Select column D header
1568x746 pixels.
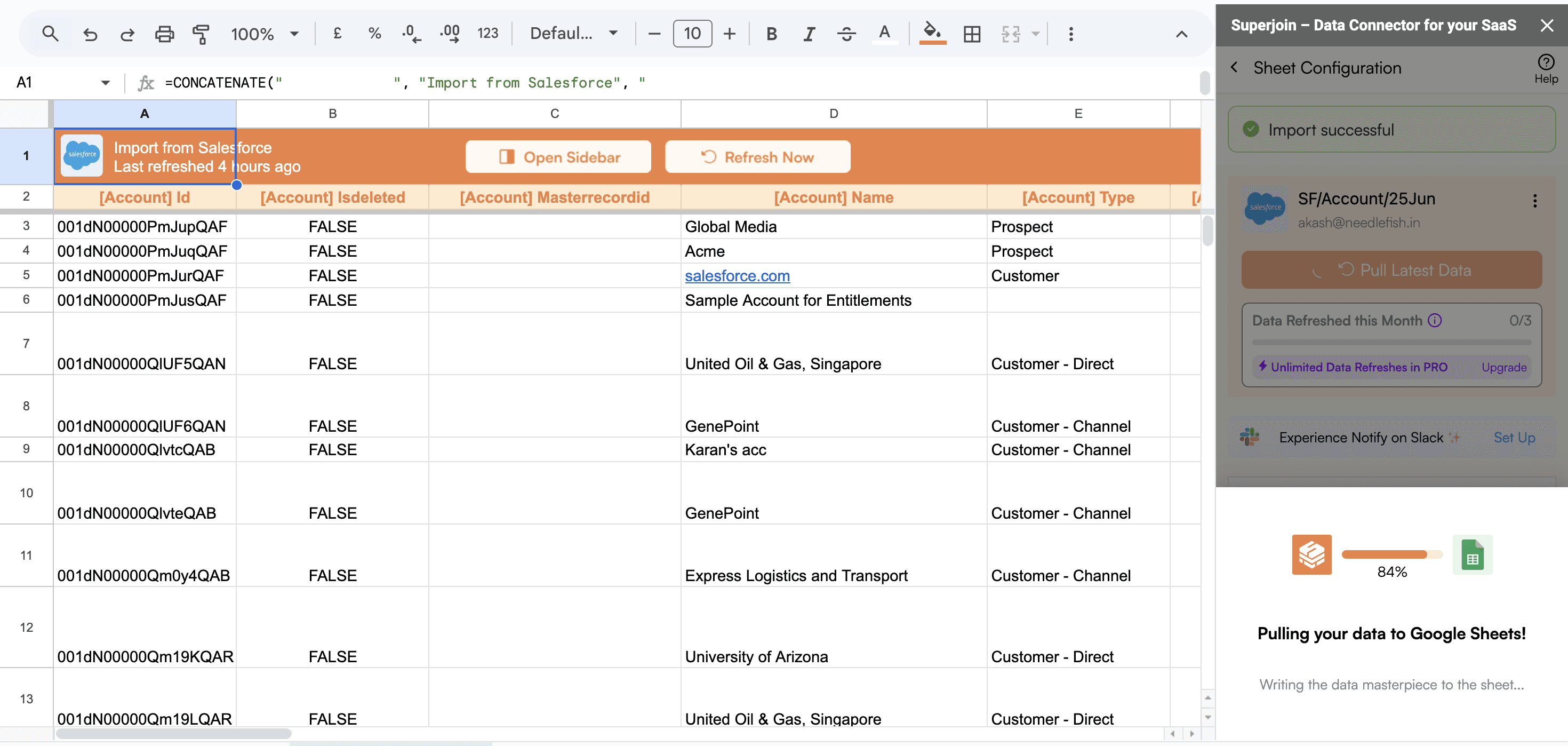[x=833, y=114]
